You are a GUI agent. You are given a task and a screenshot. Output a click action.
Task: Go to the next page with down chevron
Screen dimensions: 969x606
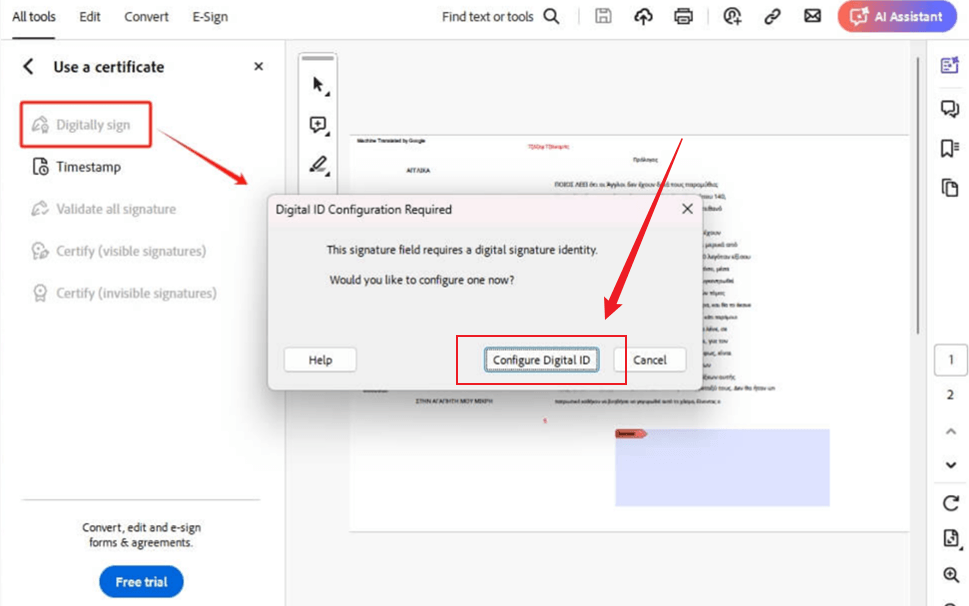pyautogui.click(x=950, y=465)
